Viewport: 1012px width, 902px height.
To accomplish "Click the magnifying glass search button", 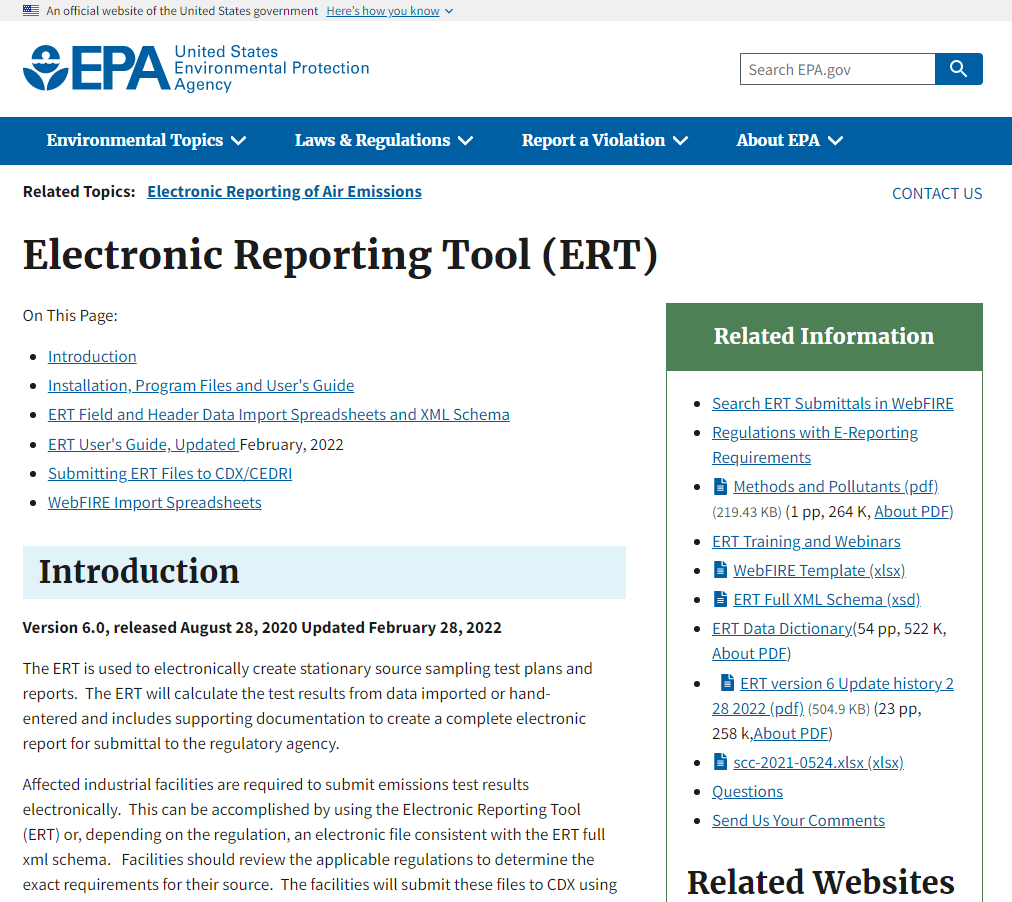I will coord(958,69).
